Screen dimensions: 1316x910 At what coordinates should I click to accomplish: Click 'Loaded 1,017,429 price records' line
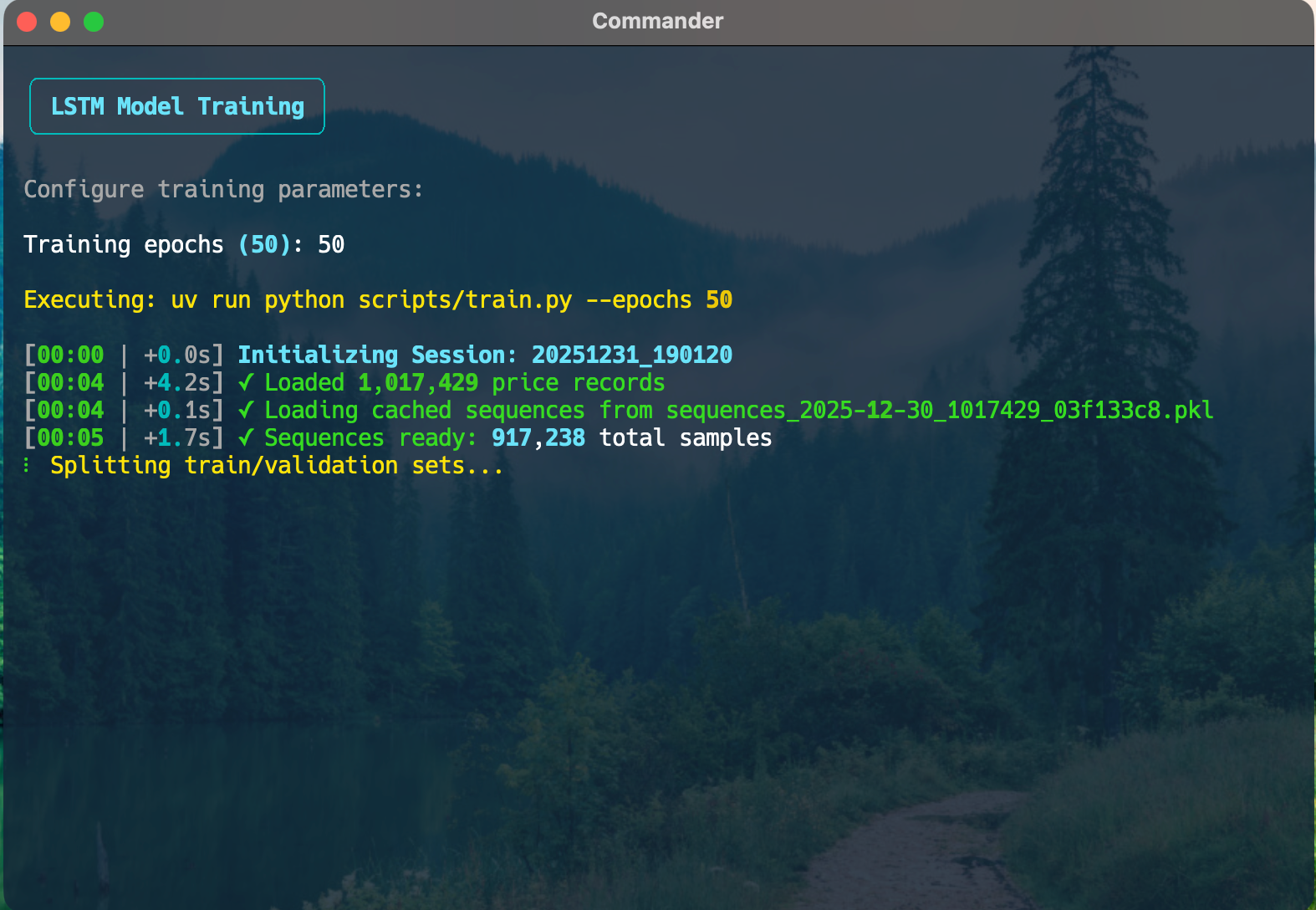point(465,382)
